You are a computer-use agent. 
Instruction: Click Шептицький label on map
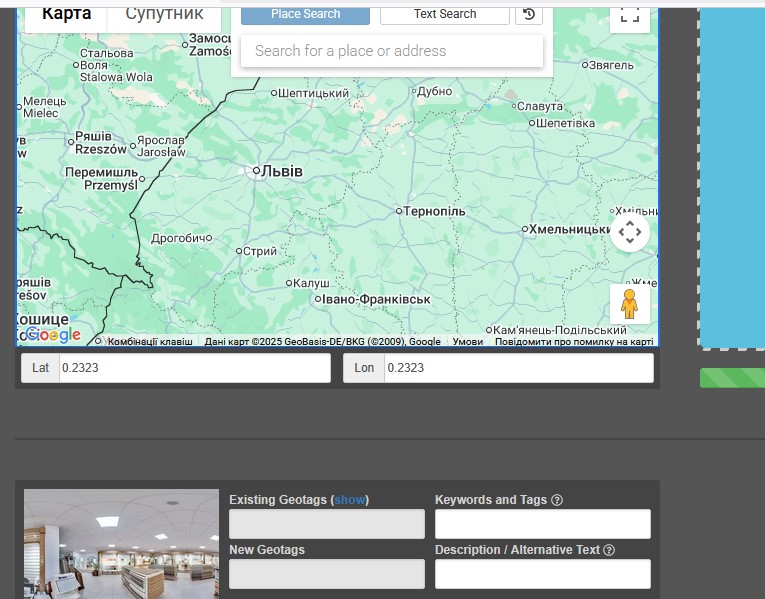click(313, 93)
